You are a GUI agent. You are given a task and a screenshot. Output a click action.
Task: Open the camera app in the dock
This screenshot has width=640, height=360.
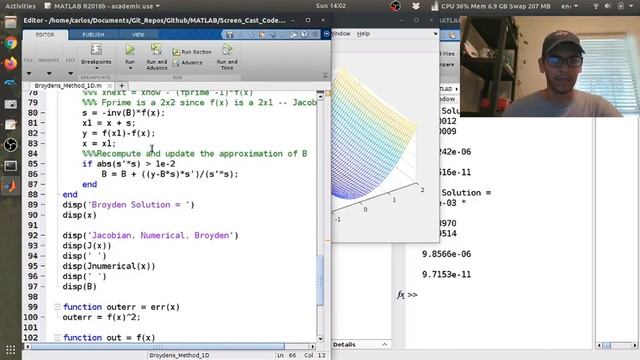[11, 104]
